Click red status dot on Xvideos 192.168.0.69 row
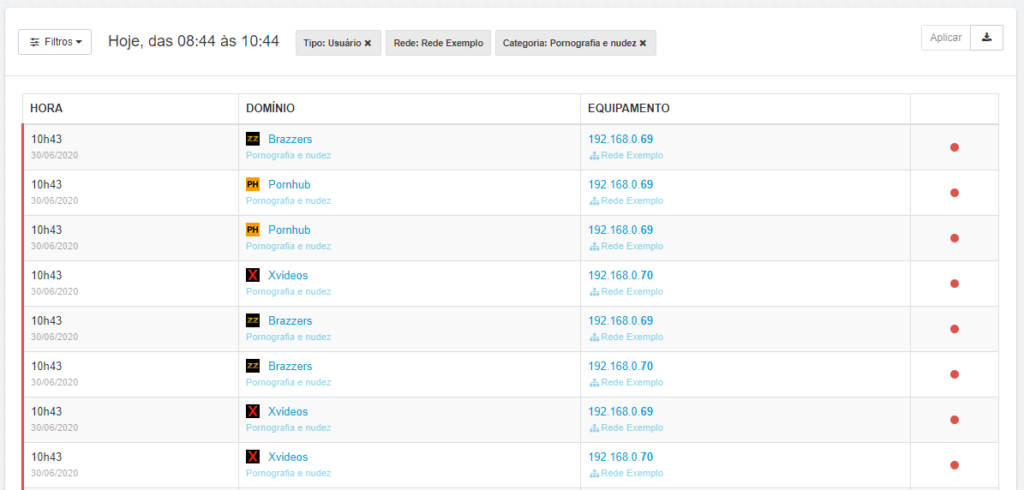 pos(954,419)
